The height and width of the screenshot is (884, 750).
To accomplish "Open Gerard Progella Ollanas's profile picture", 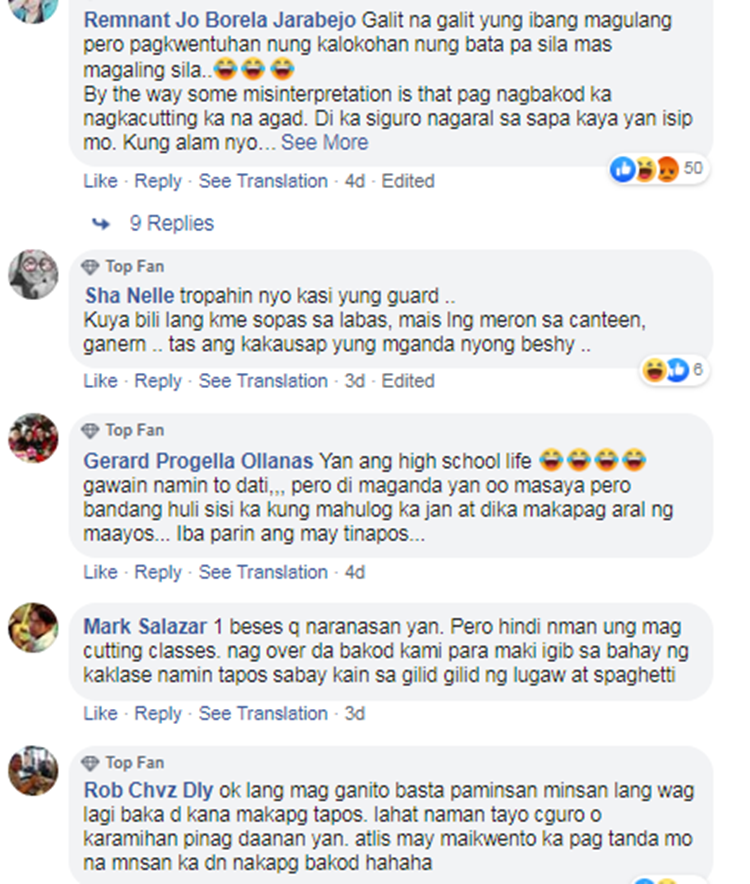I will (33, 438).
